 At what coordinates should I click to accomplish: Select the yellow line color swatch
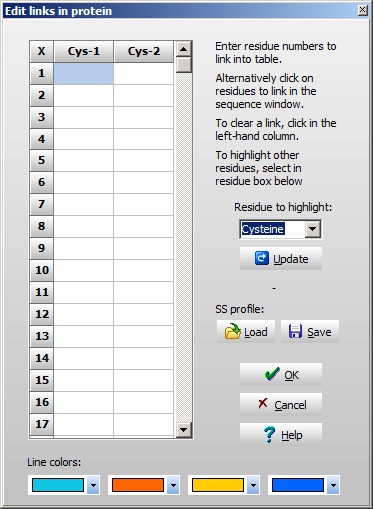pyautogui.click(x=218, y=485)
